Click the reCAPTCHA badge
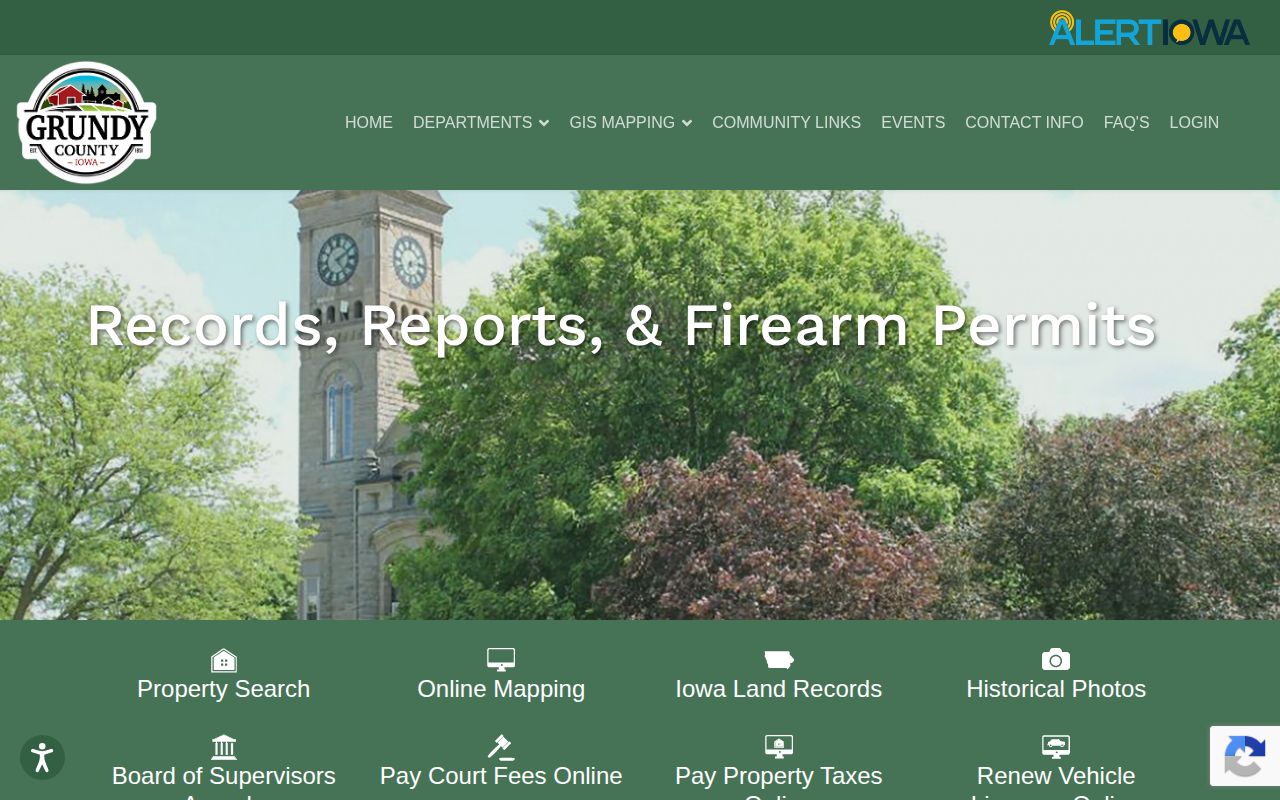Screen dimensions: 1280x800 click(1245, 756)
